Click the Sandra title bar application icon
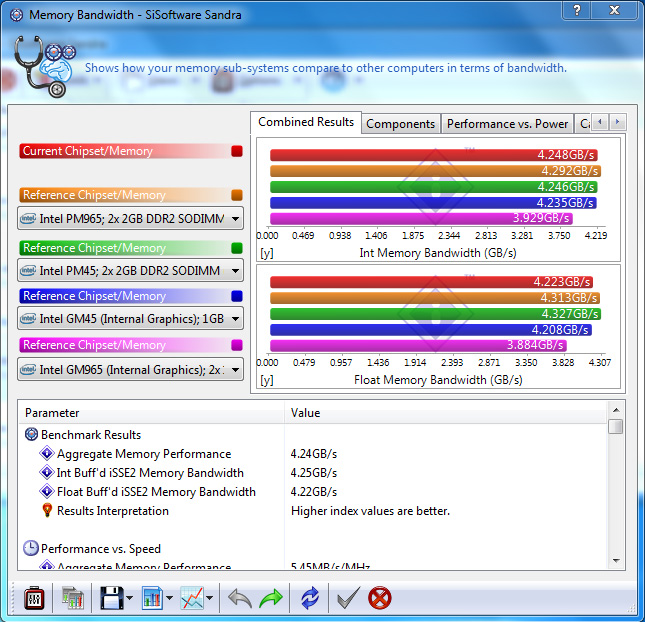The height and width of the screenshot is (622, 645). point(16,15)
